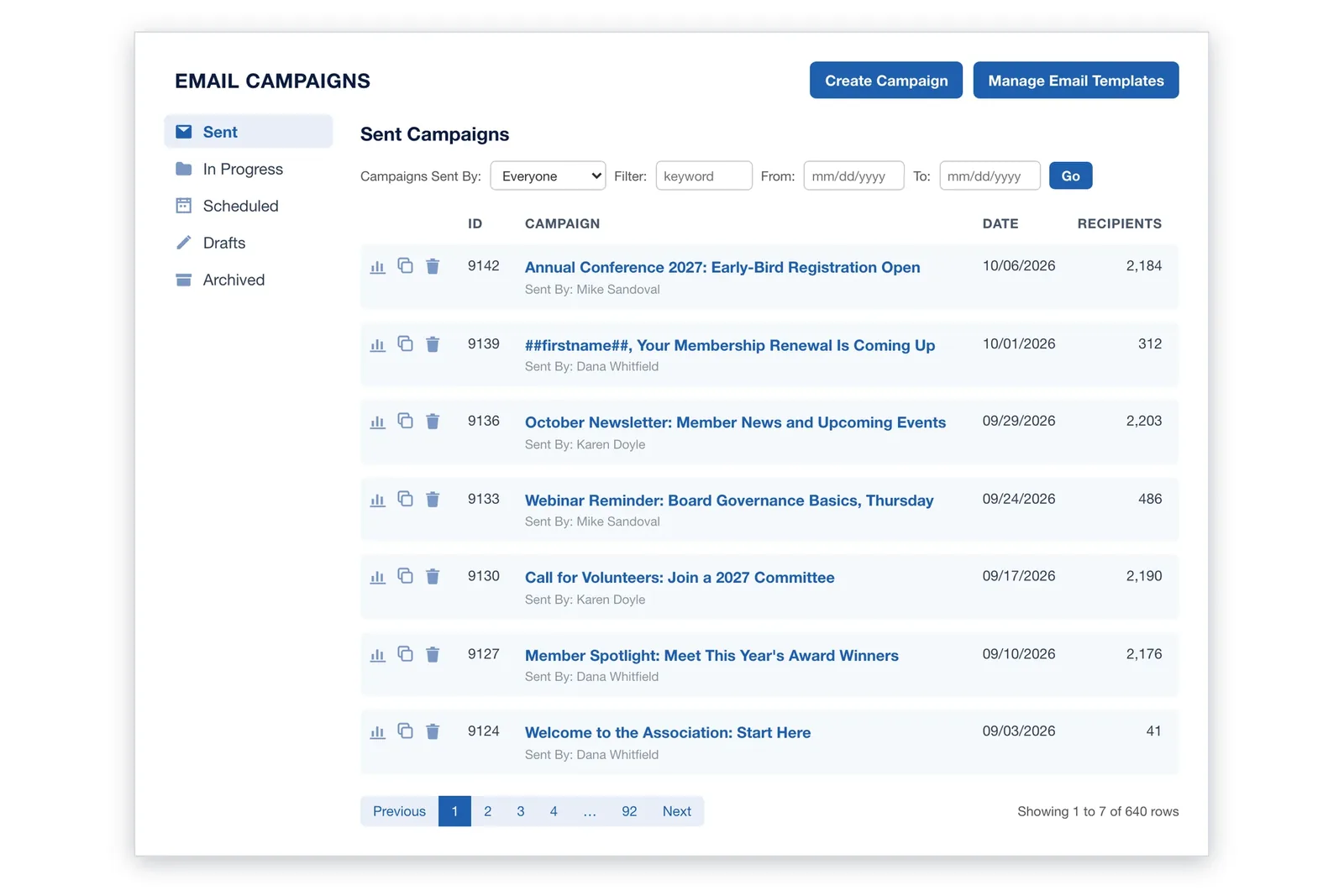The height and width of the screenshot is (896, 1344).
Task: Duplicate the Annual Conference 2027 campaign
Action: coord(405,265)
